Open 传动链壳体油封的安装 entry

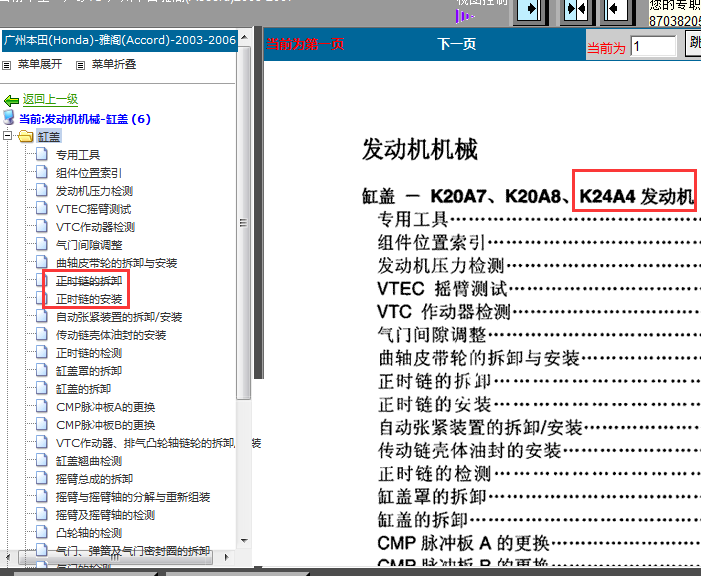click(111, 335)
